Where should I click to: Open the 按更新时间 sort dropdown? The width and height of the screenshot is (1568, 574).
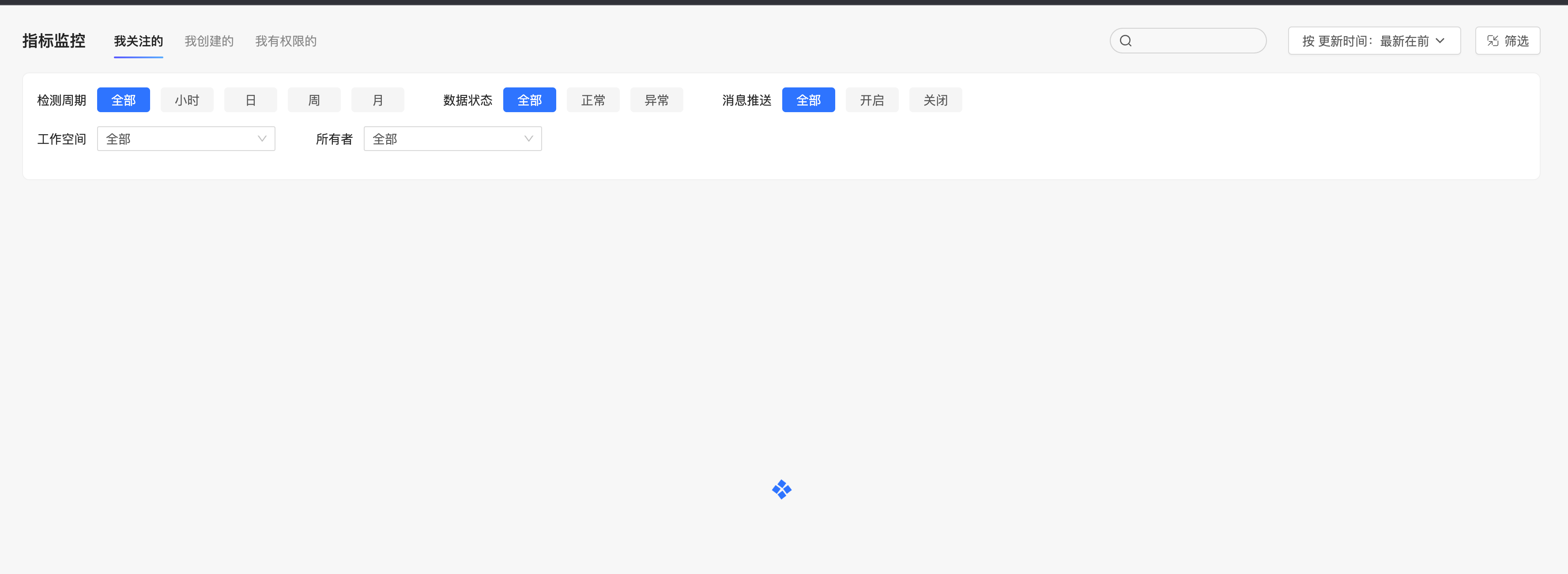coord(1374,40)
